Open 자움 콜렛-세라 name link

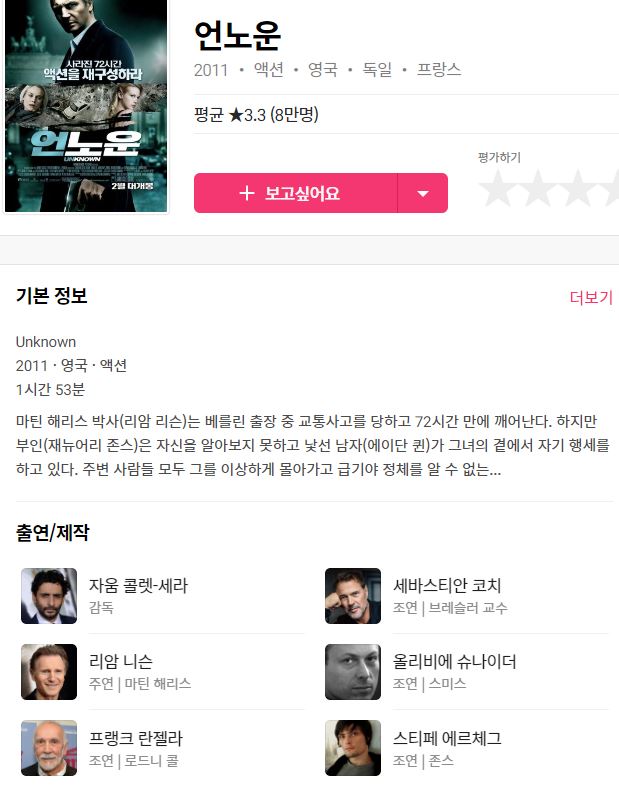139,585
